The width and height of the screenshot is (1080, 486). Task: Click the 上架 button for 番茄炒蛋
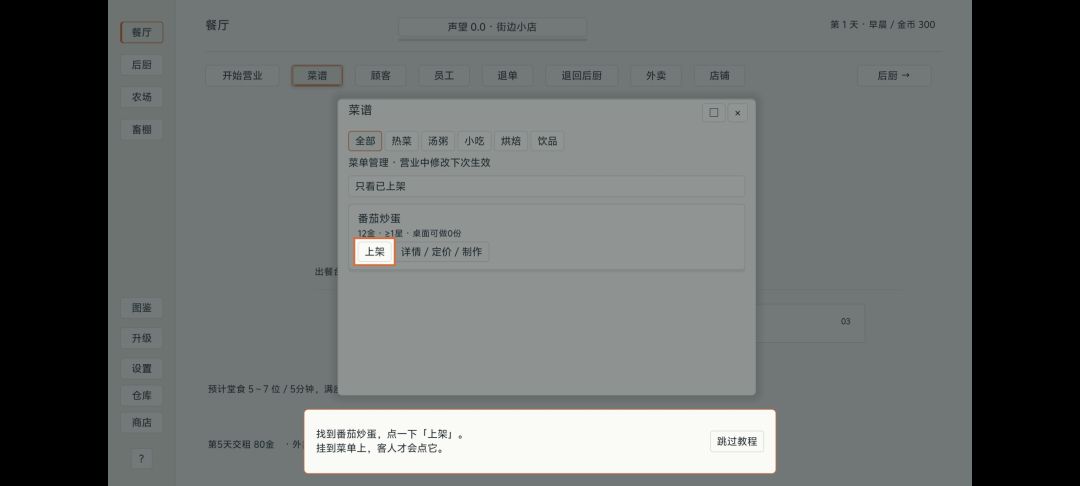coord(375,252)
